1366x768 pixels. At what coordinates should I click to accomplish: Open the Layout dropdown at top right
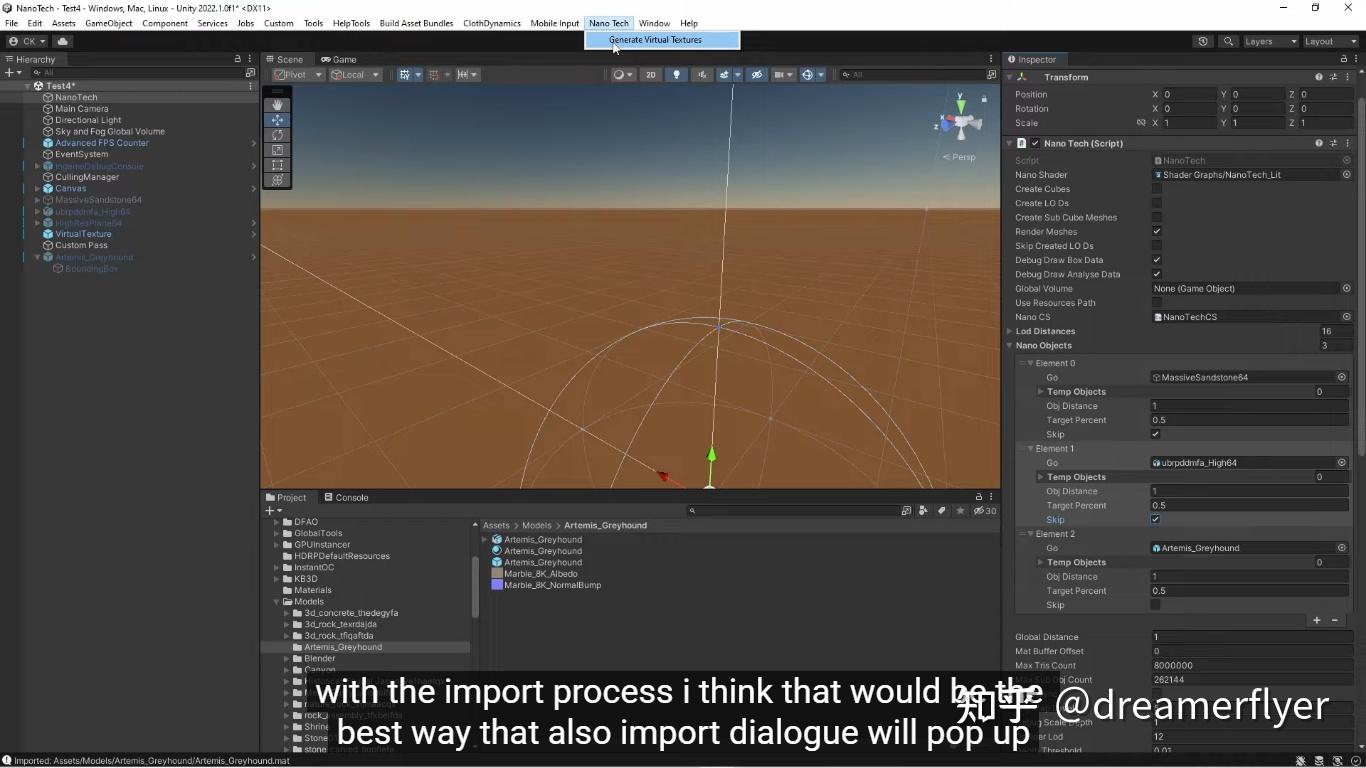pos(1330,41)
